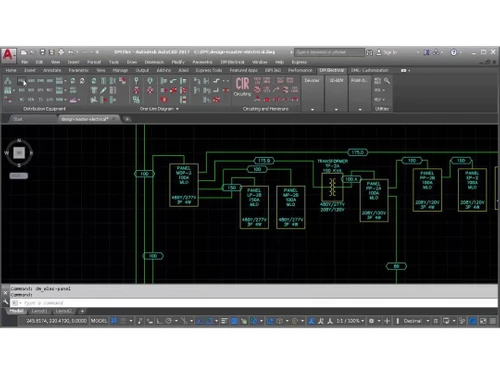Click the wrench customize icon by command line
This screenshot has height=375, width=500.
coord(5,302)
